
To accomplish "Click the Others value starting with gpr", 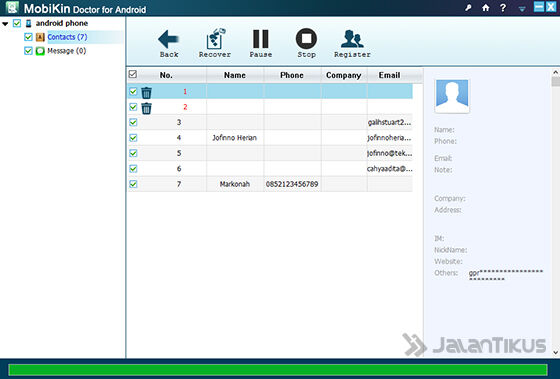I will (506, 275).
